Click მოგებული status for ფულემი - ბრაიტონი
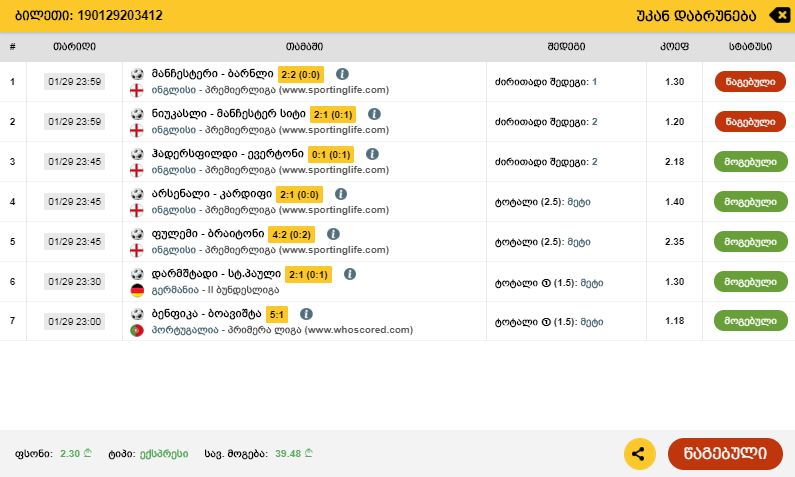The height and width of the screenshot is (477, 795). click(x=750, y=242)
